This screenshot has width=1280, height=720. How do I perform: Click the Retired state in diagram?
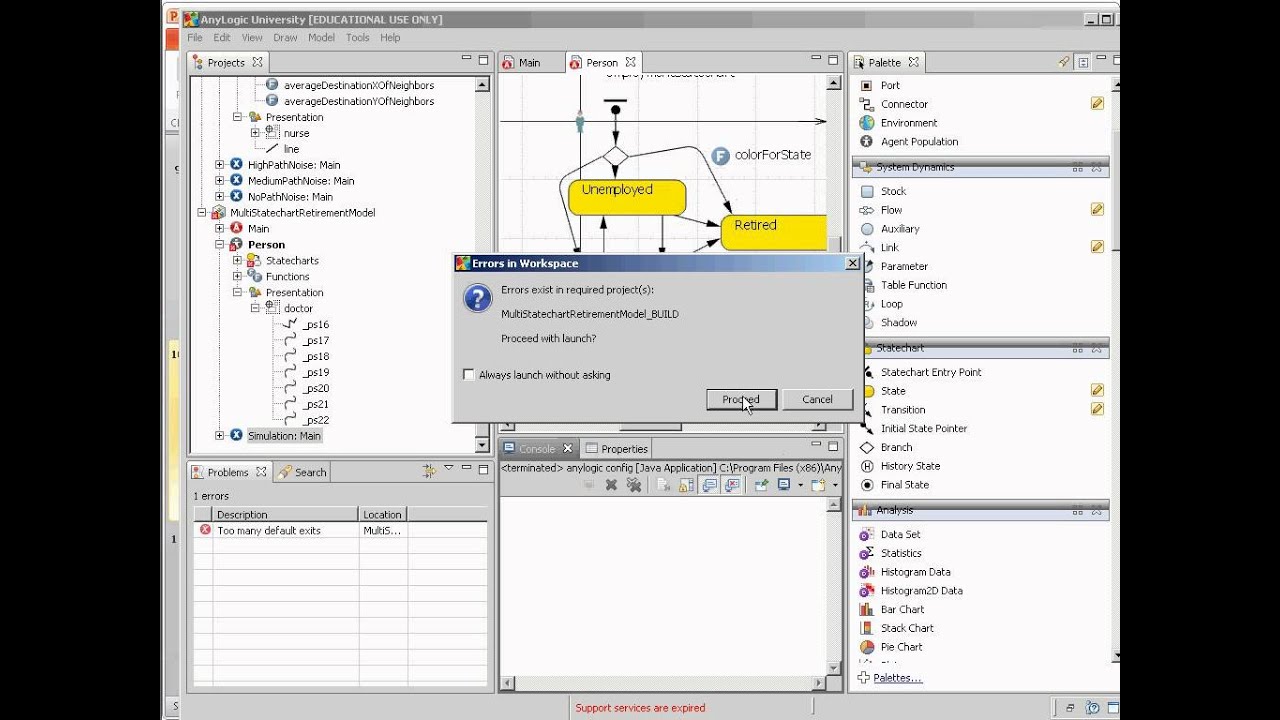pyautogui.click(x=773, y=232)
